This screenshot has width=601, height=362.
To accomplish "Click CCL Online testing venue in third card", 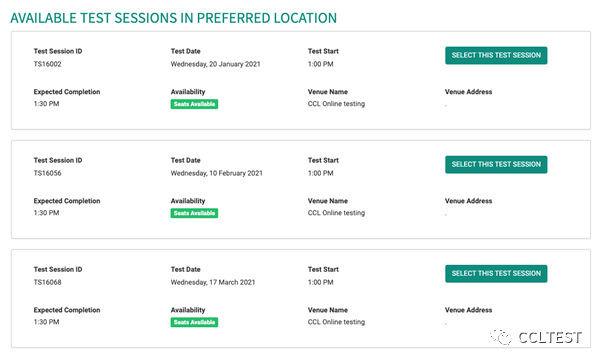I will (336, 322).
